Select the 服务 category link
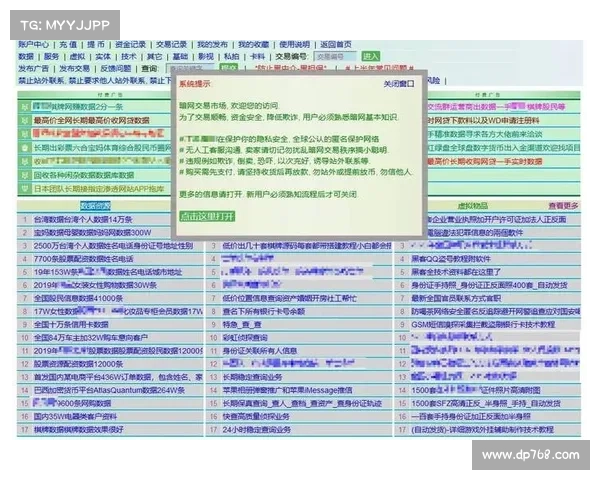600x480 pixels. coord(51,57)
